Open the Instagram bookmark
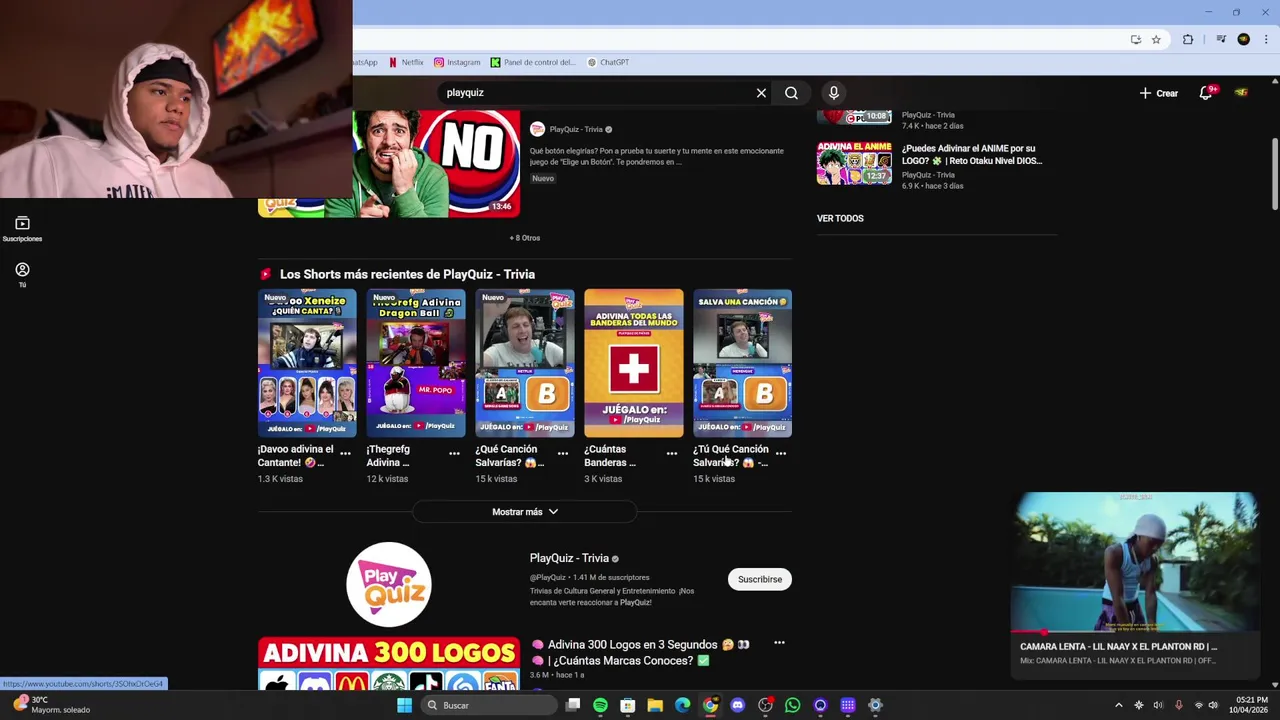This screenshot has width=1280, height=720. (x=457, y=62)
